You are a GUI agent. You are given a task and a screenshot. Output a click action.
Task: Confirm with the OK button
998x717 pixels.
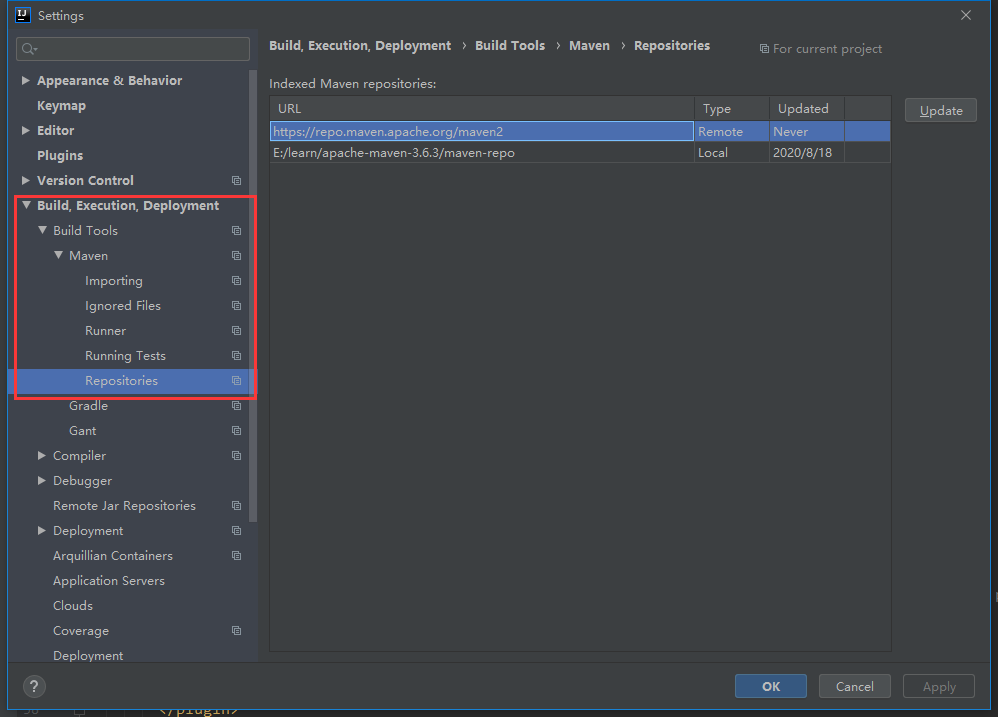pos(771,686)
